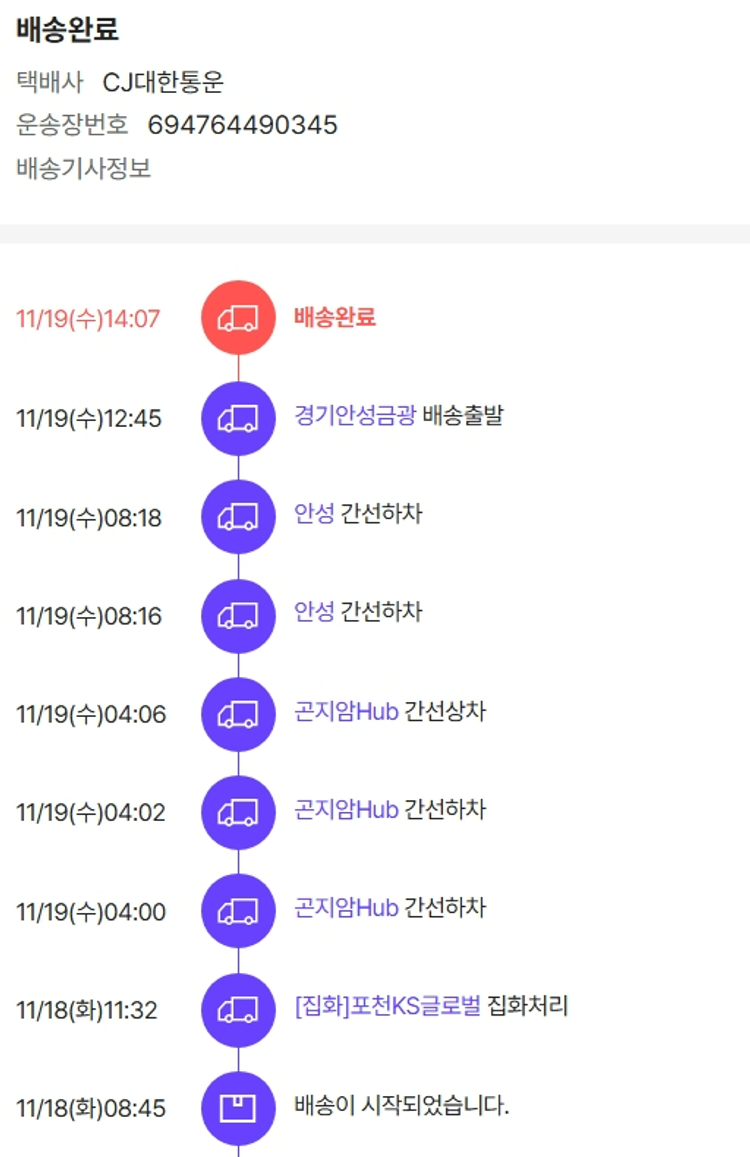Open 곤지암Hub link for 간선상차 entry
750x1157 pixels.
pyautogui.click(x=346, y=711)
